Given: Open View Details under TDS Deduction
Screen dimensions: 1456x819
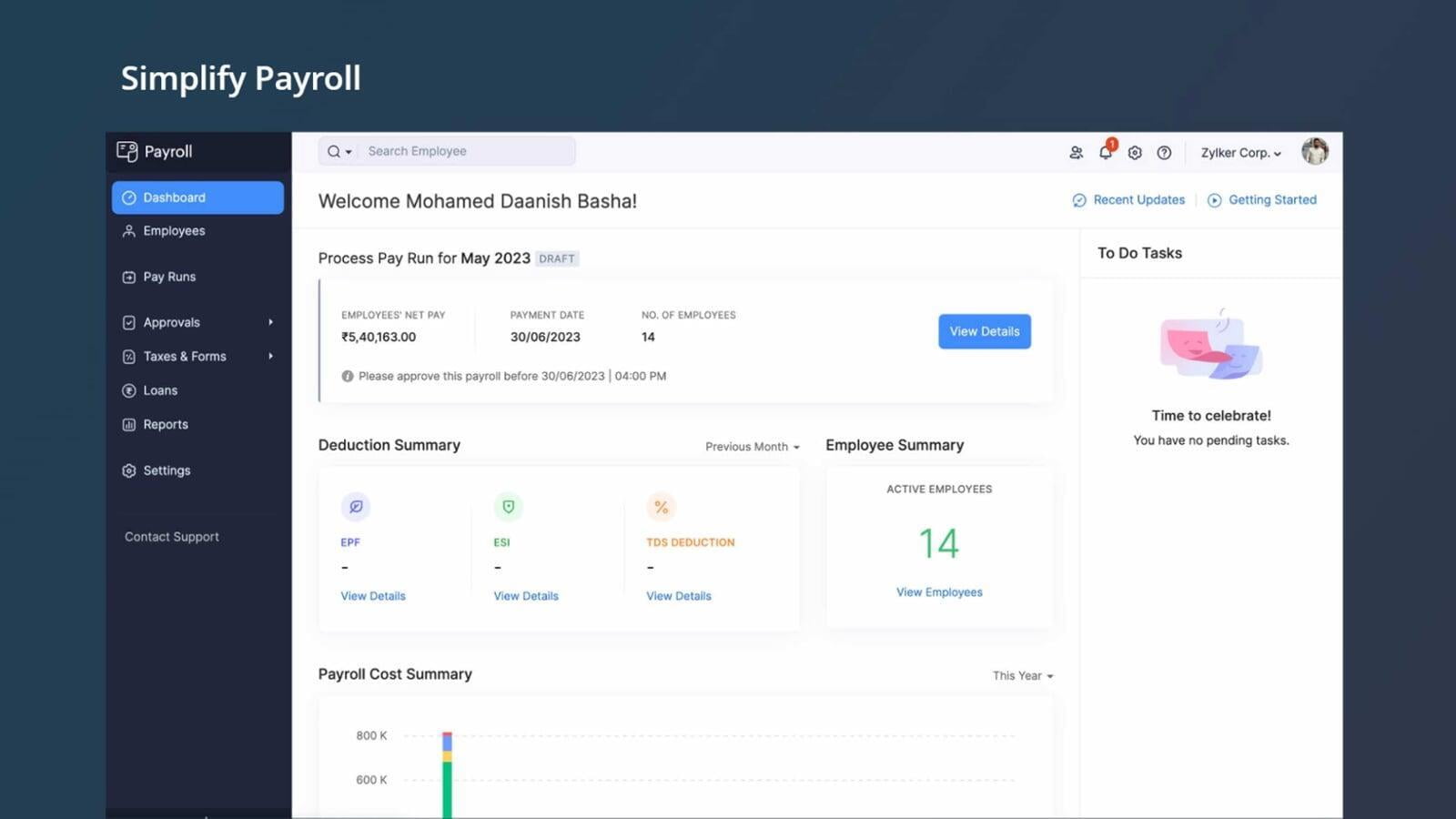Looking at the screenshot, I should [679, 596].
